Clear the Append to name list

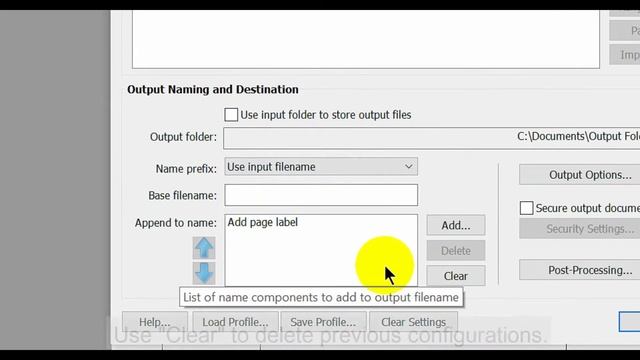pos(456,276)
